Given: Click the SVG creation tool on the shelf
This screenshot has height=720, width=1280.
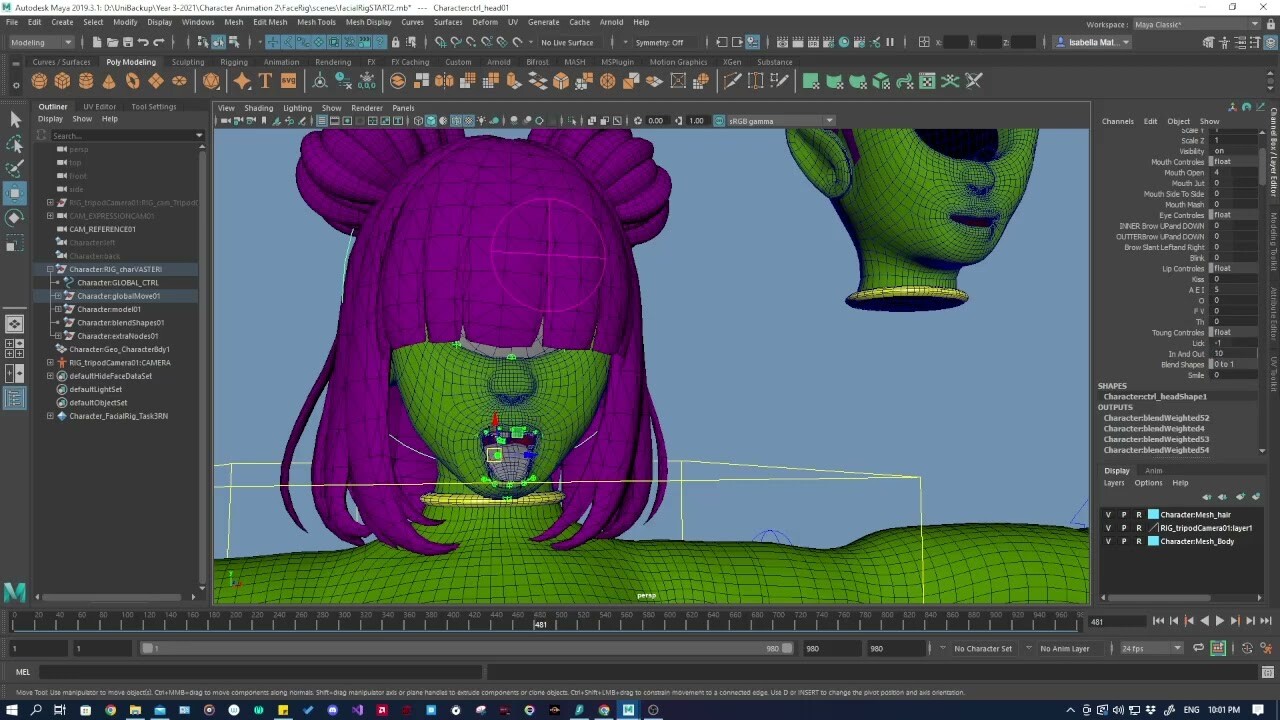Looking at the screenshot, I should 288,81.
